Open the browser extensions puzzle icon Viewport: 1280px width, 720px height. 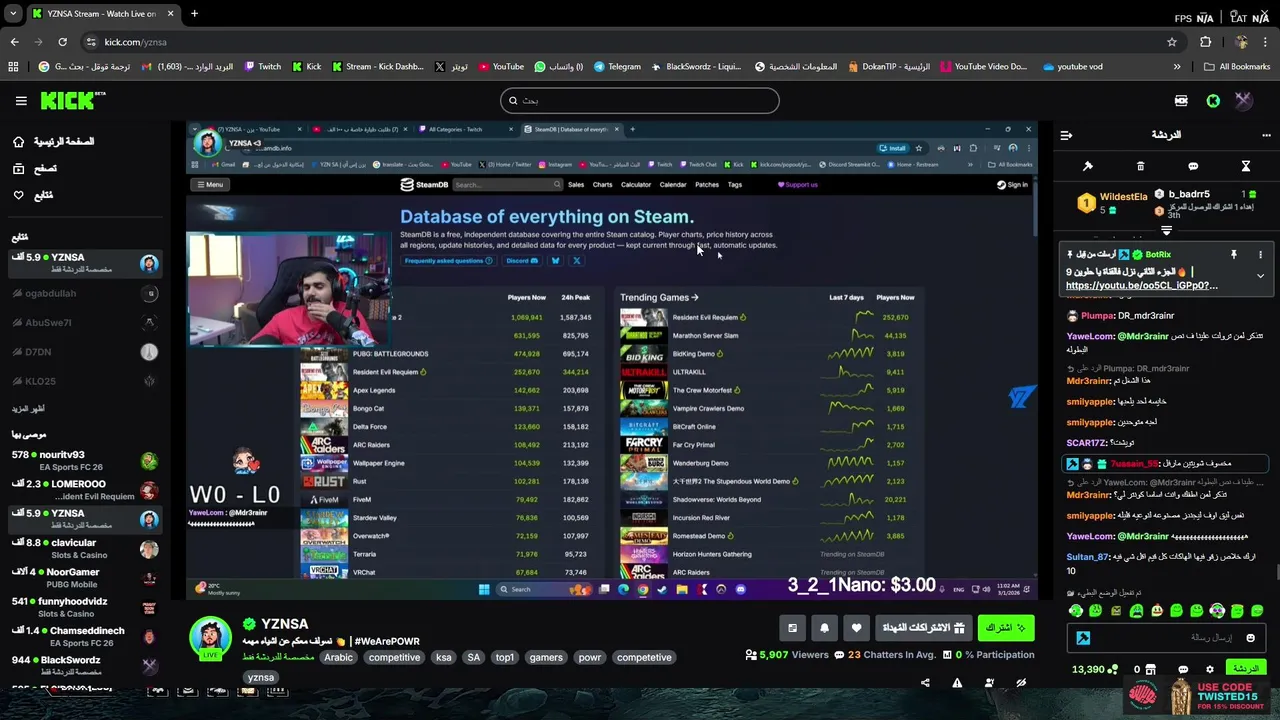(x=1205, y=42)
